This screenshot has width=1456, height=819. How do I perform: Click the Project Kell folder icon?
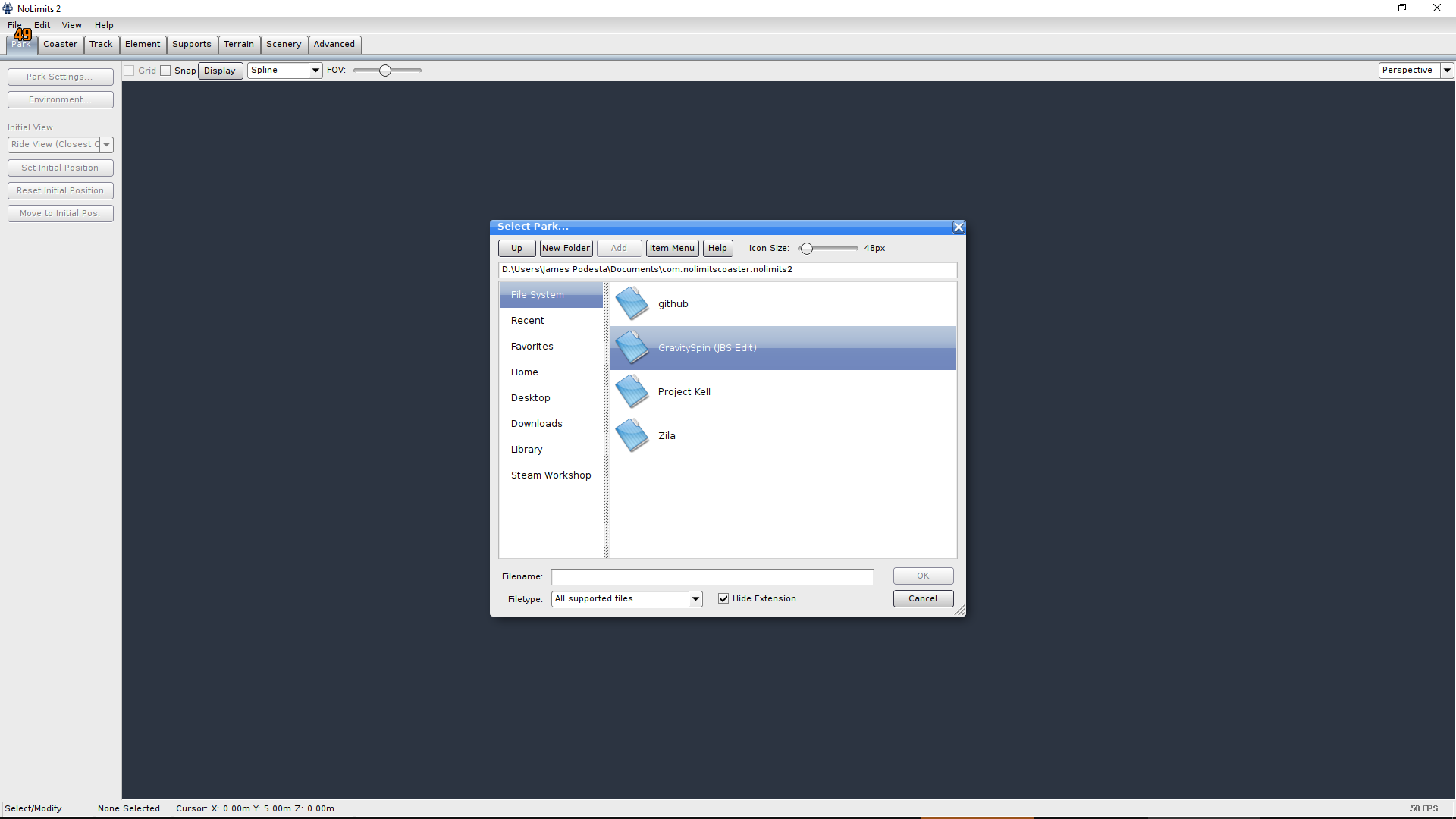[632, 392]
